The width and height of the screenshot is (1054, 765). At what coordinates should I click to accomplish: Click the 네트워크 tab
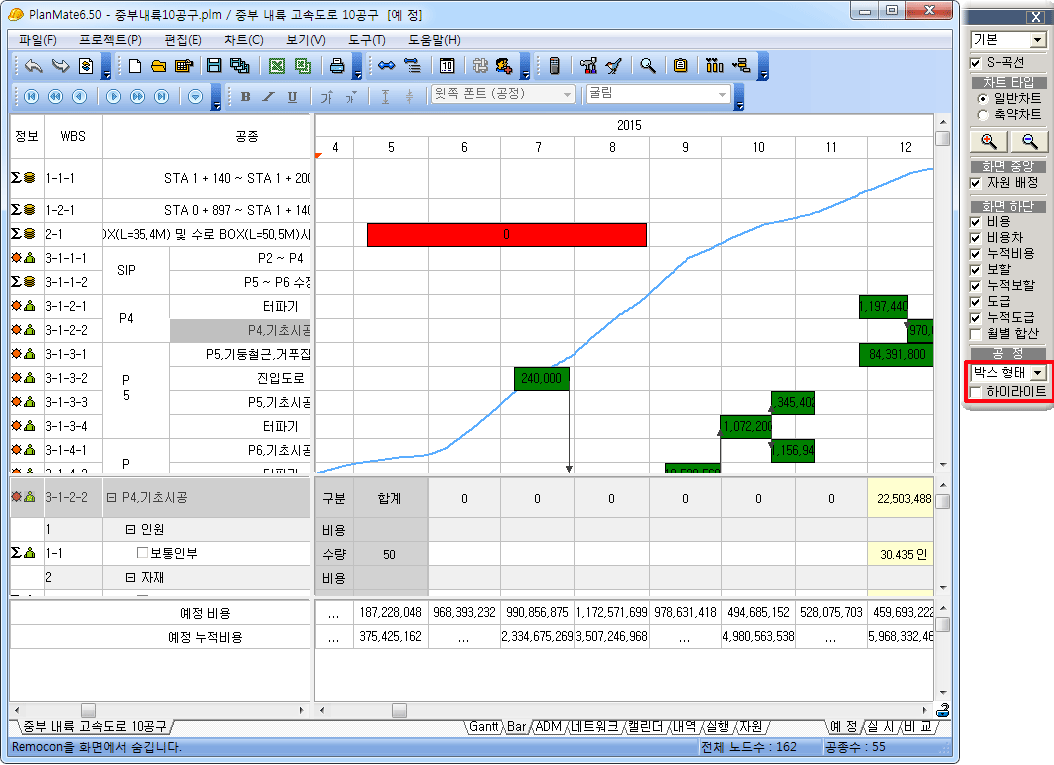pos(595,727)
